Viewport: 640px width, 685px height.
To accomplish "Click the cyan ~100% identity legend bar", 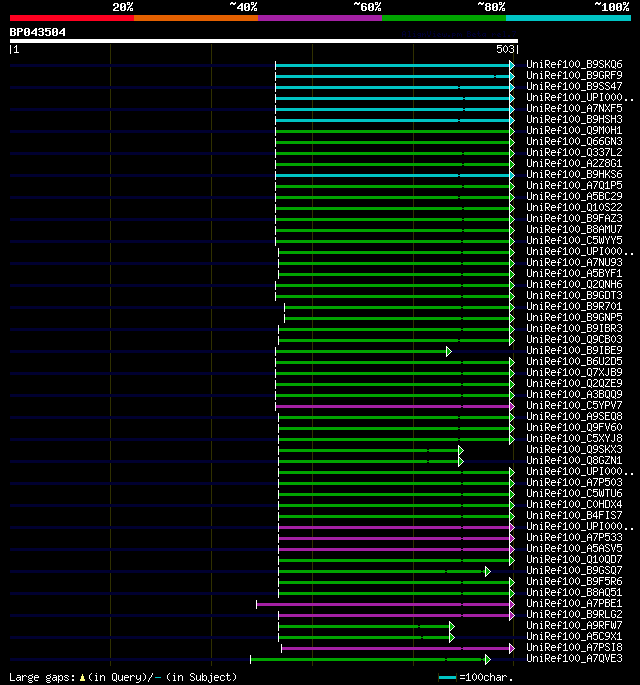I will coord(568,18).
